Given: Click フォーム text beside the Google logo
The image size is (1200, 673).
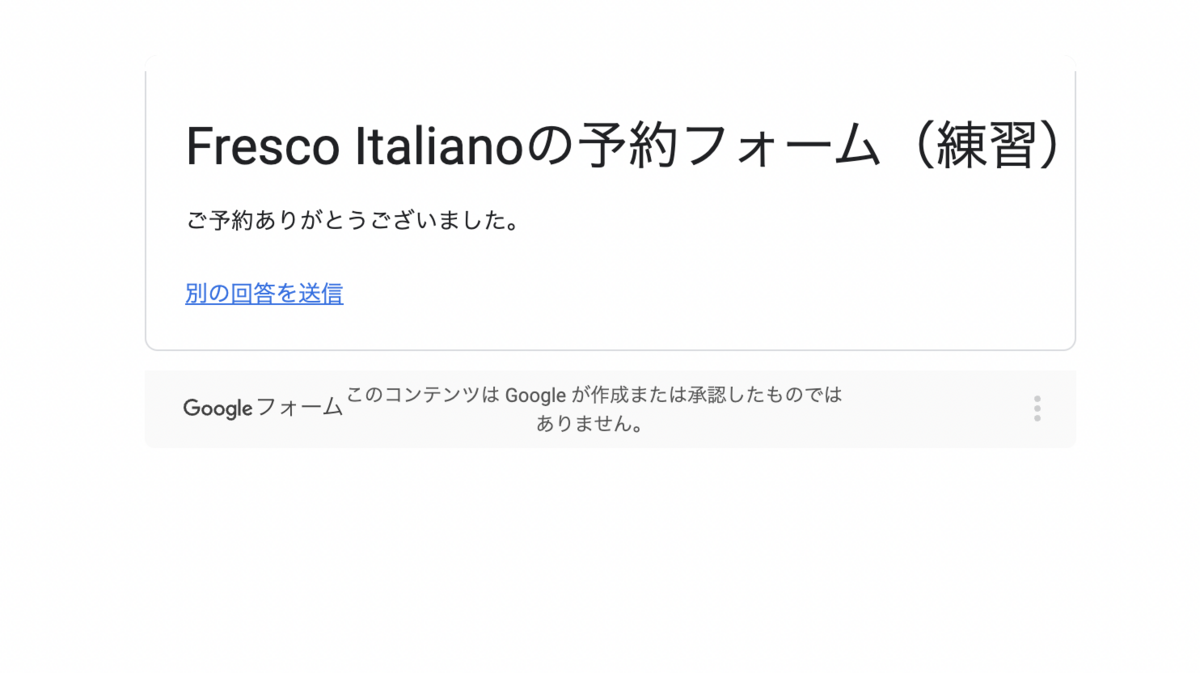Looking at the screenshot, I should pos(299,408).
